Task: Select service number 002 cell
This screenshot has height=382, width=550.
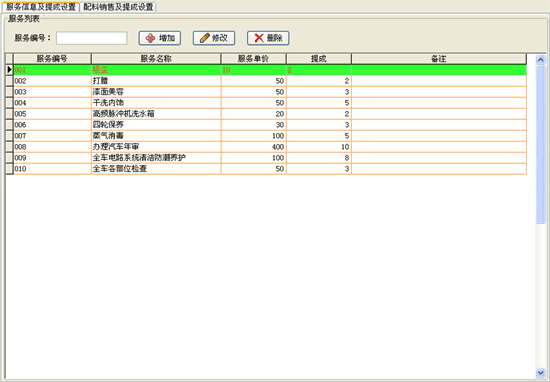Action: pos(52,81)
